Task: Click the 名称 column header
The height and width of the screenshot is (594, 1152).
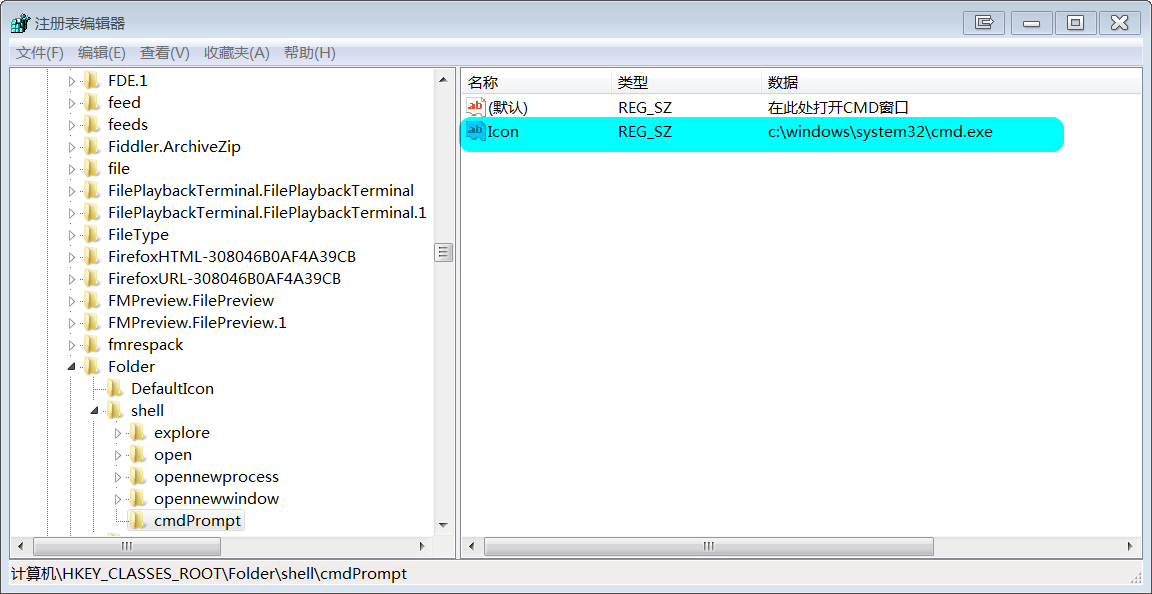Action: tap(536, 82)
